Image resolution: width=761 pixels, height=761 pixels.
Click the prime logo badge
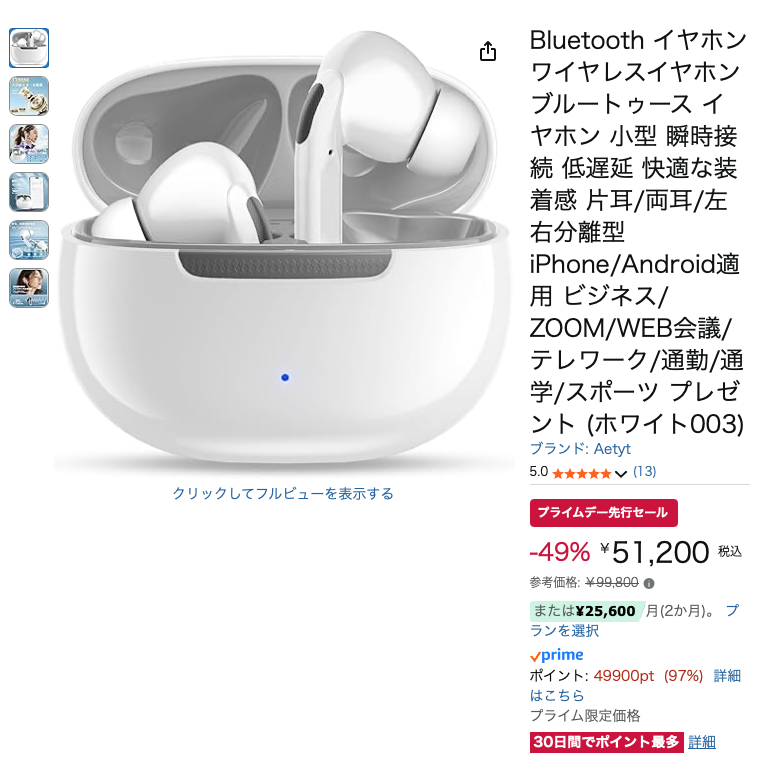[x=557, y=655]
